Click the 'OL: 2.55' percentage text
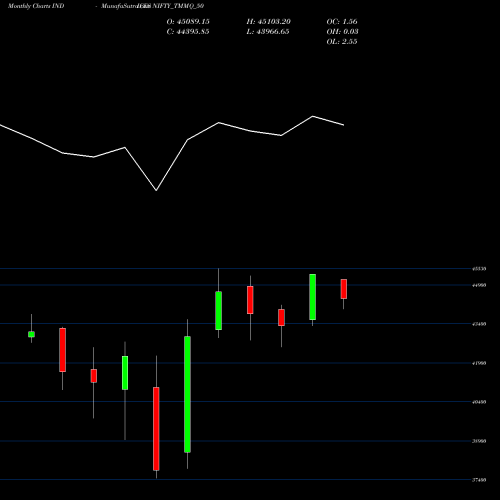Screen dimensions: 500x500 342,41
